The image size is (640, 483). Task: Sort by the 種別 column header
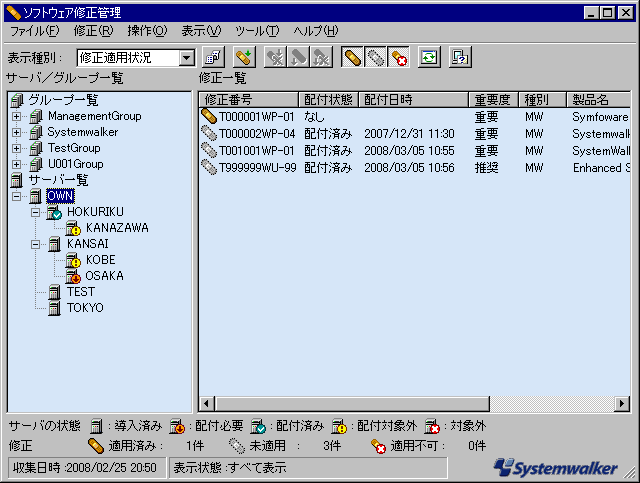click(x=542, y=100)
